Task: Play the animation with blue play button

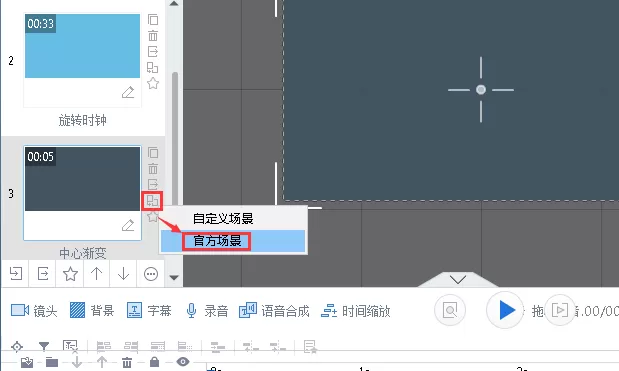Action: [x=505, y=310]
